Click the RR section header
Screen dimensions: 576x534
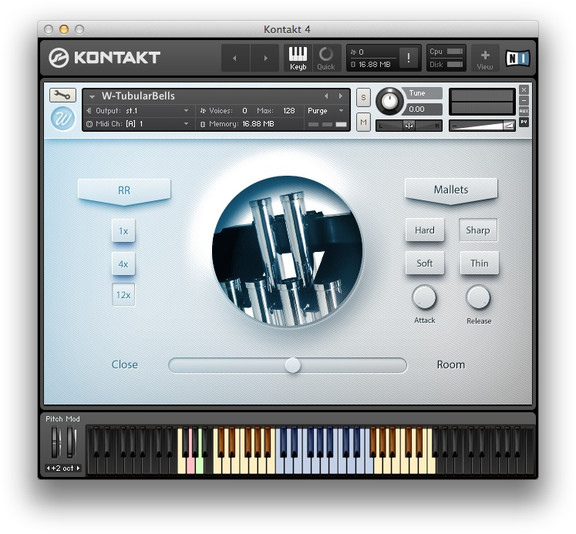(x=124, y=191)
